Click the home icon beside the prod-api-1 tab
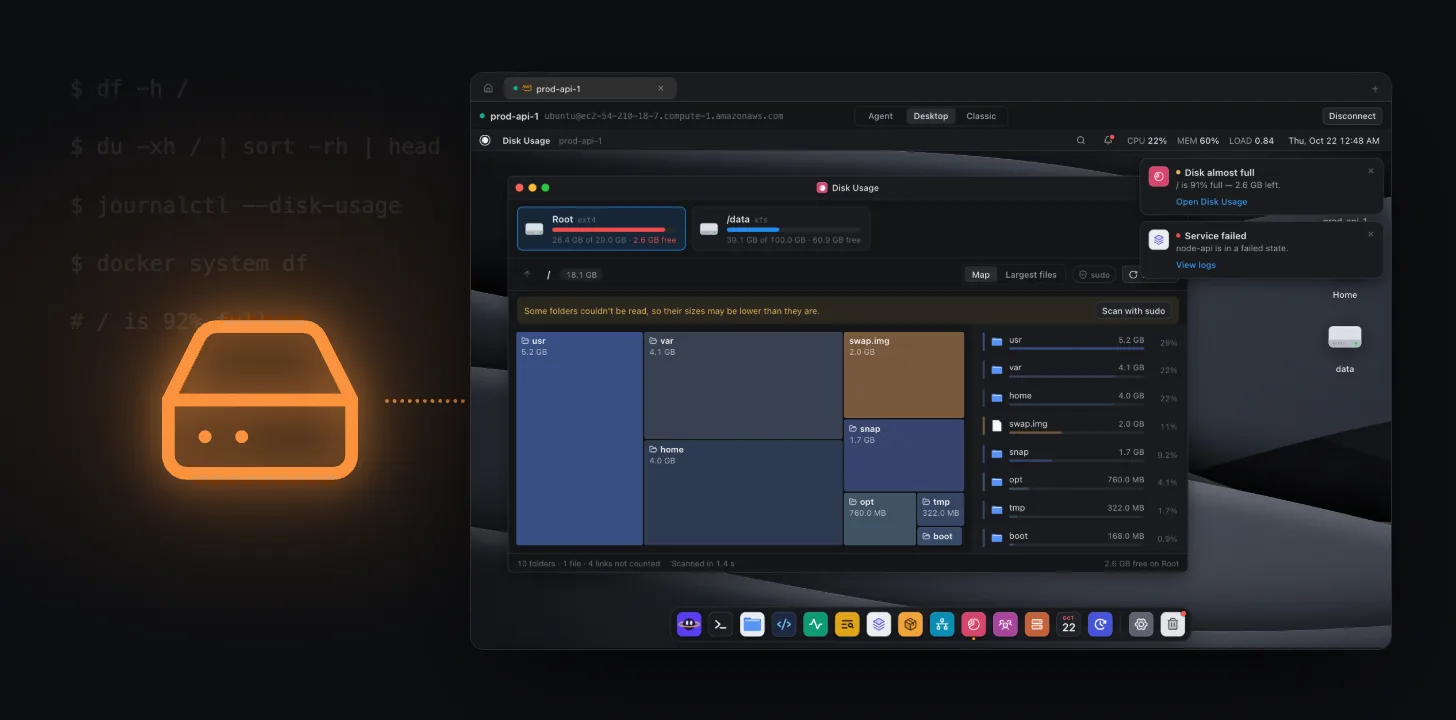 (x=488, y=88)
